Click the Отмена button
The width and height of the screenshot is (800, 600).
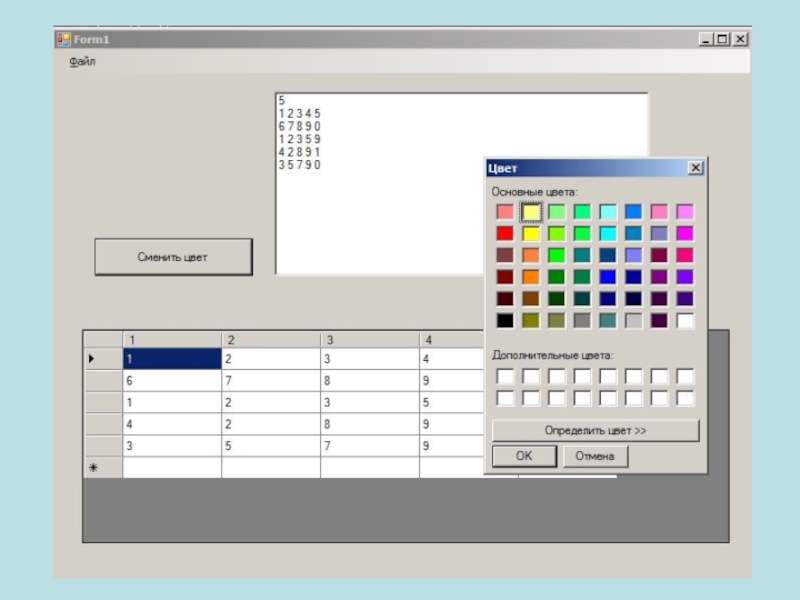(x=595, y=456)
